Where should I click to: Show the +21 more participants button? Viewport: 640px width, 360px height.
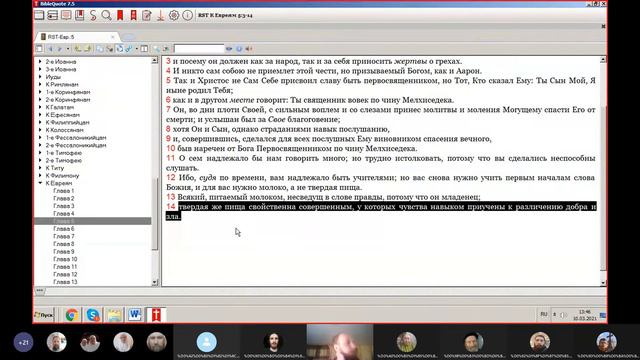(x=23, y=342)
